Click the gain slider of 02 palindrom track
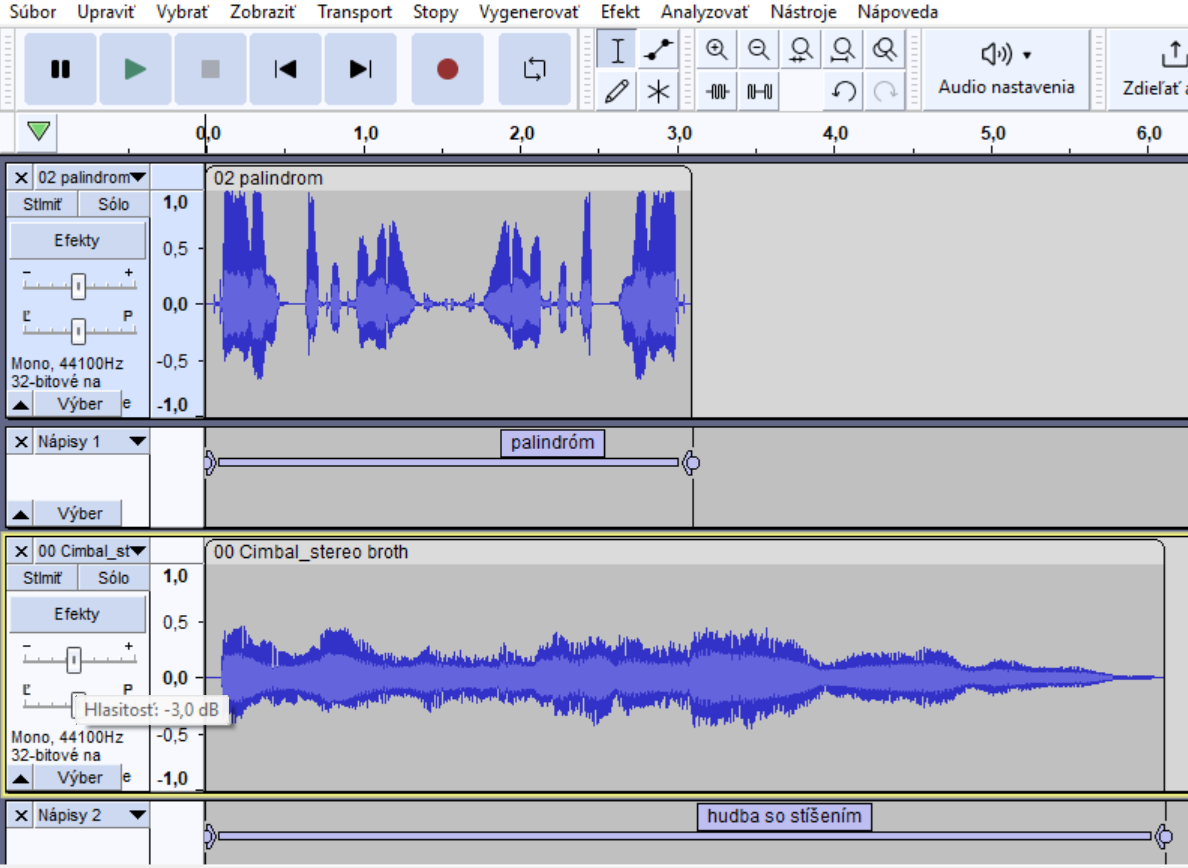 [x=78, y=287]
